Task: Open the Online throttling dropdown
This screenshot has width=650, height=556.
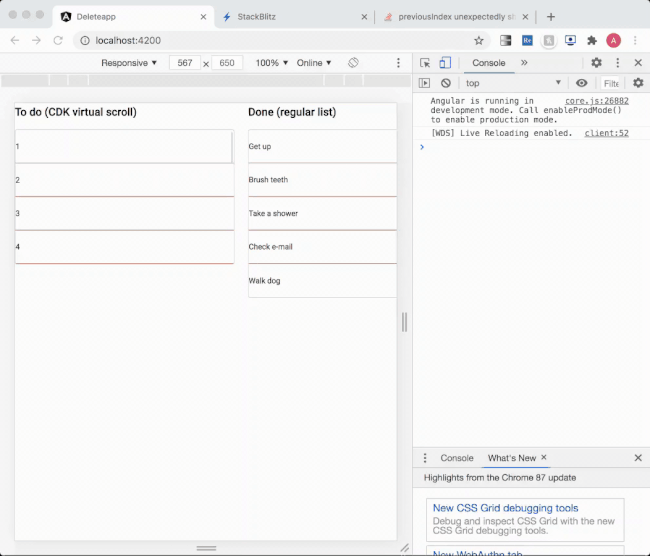Action: [314, 63]
